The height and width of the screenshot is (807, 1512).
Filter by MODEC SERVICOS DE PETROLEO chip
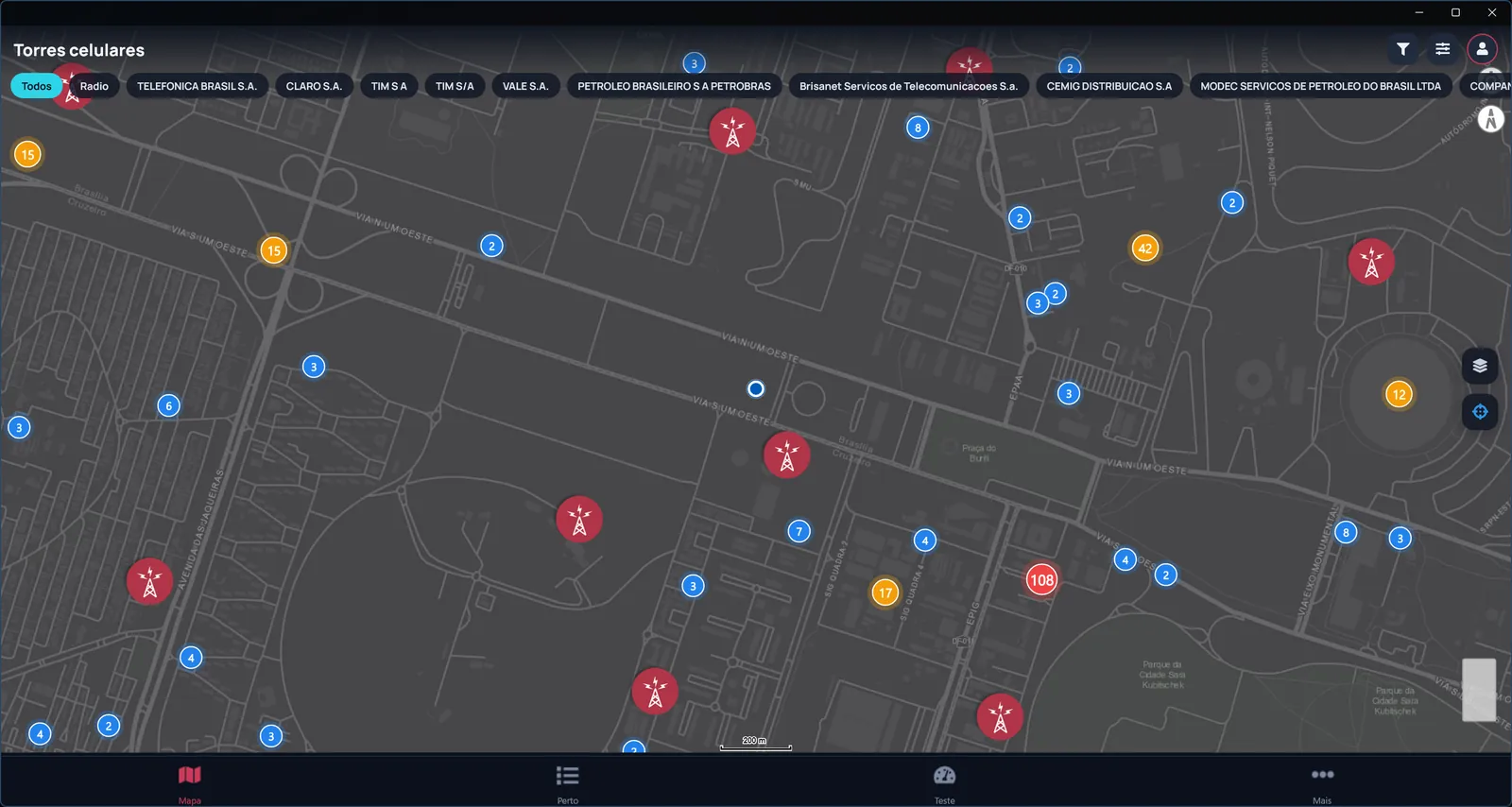click(x=1320, y=86)
